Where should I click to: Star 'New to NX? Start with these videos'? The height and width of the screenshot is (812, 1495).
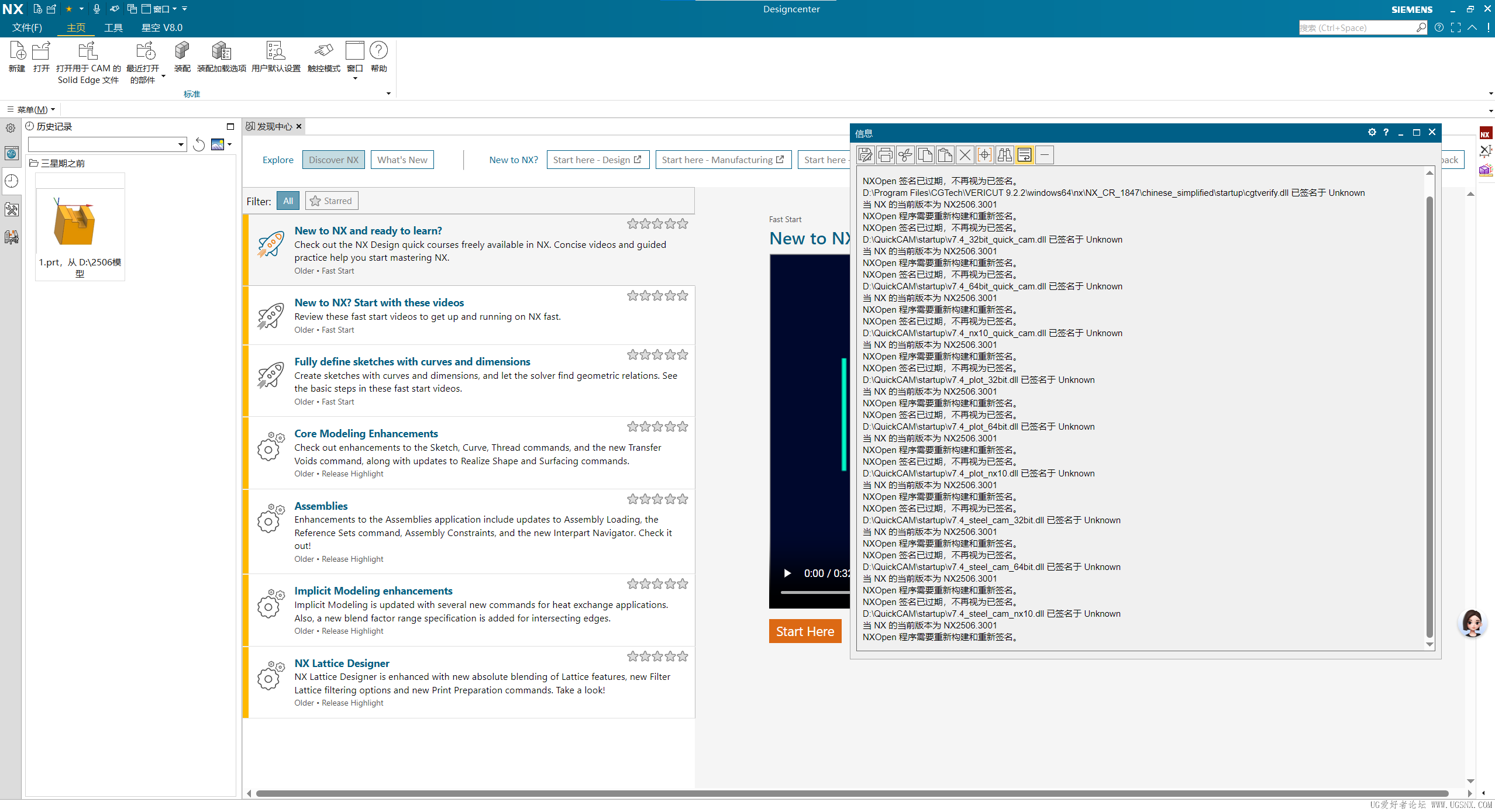[658, 296]
